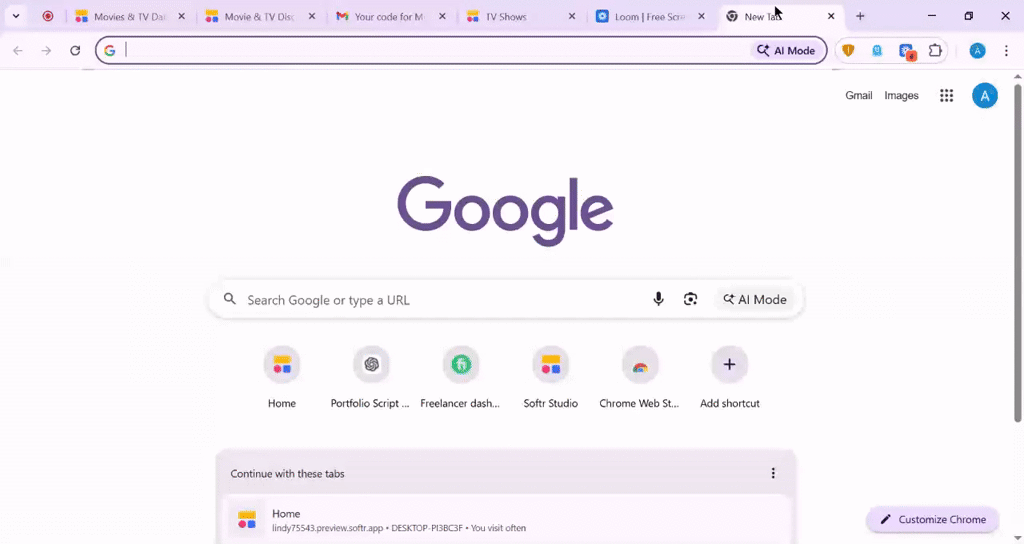The height and width of the screenshot is (544, 1024).
Task: Open the tab search dropdown arrow
Action: coord(16,16)
